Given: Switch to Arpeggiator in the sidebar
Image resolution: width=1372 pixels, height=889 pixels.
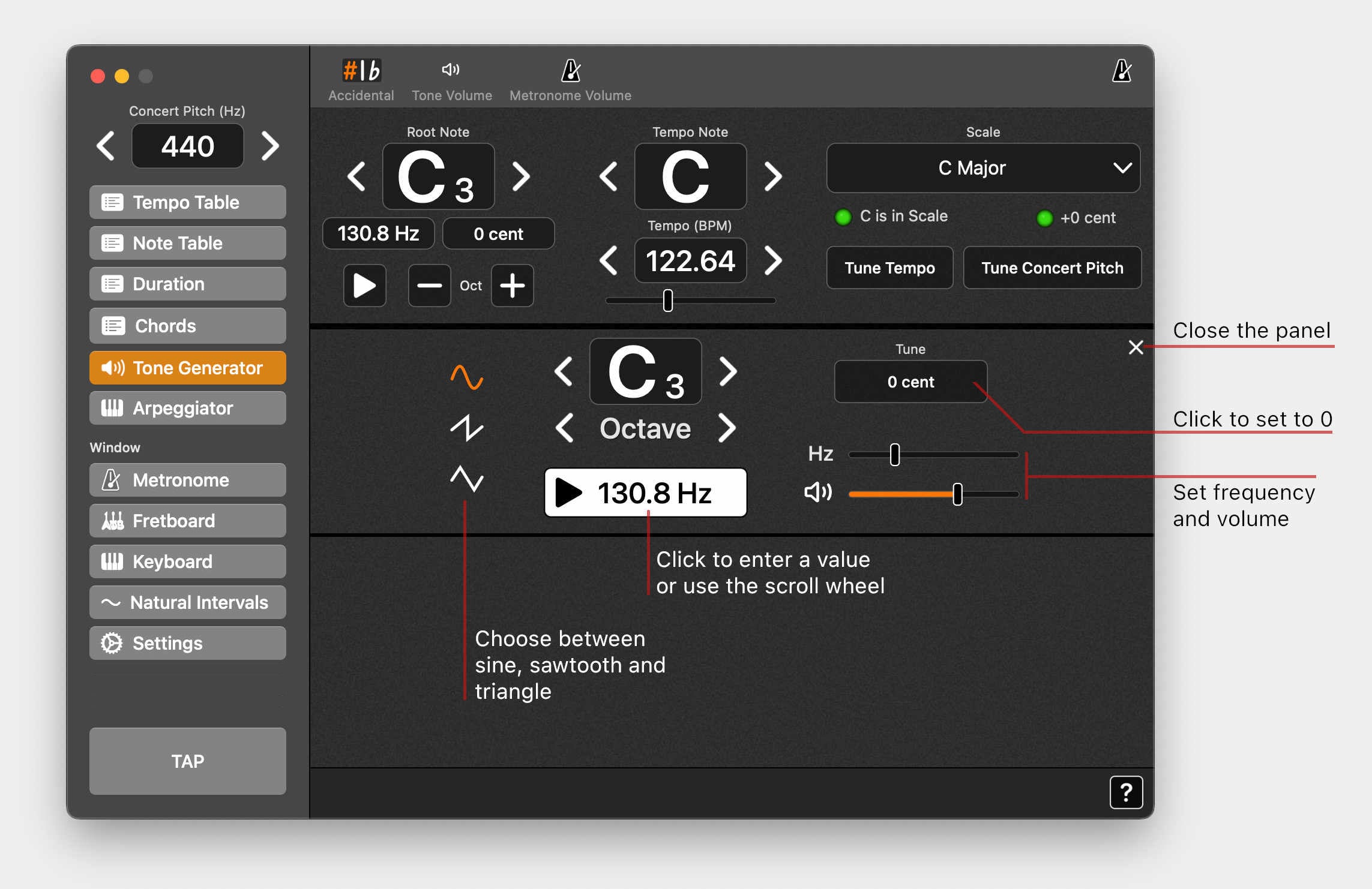Looking at the screenshot, I should (x=187, y=408).
